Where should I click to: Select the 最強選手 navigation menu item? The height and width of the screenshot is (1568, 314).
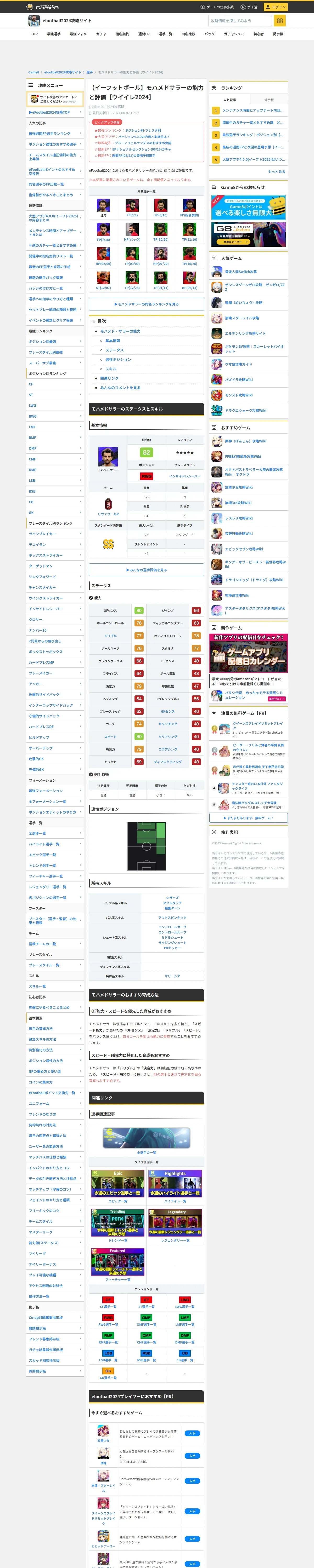pos(54,34)
